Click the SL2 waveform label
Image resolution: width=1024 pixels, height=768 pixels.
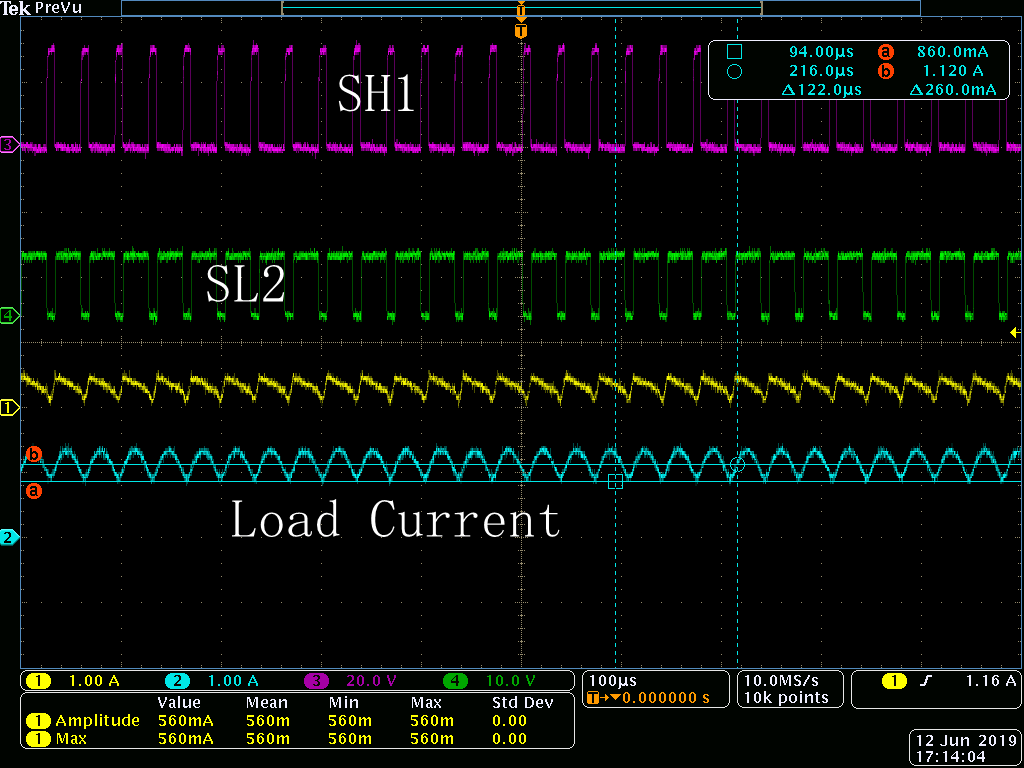(x=246, y=285)
